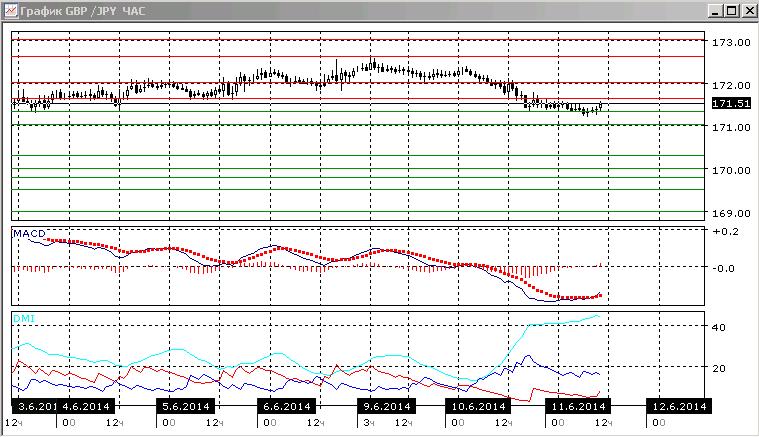Click the 3ч time label under 9.6.2014
759x437 pixels.
click(369, 423)
